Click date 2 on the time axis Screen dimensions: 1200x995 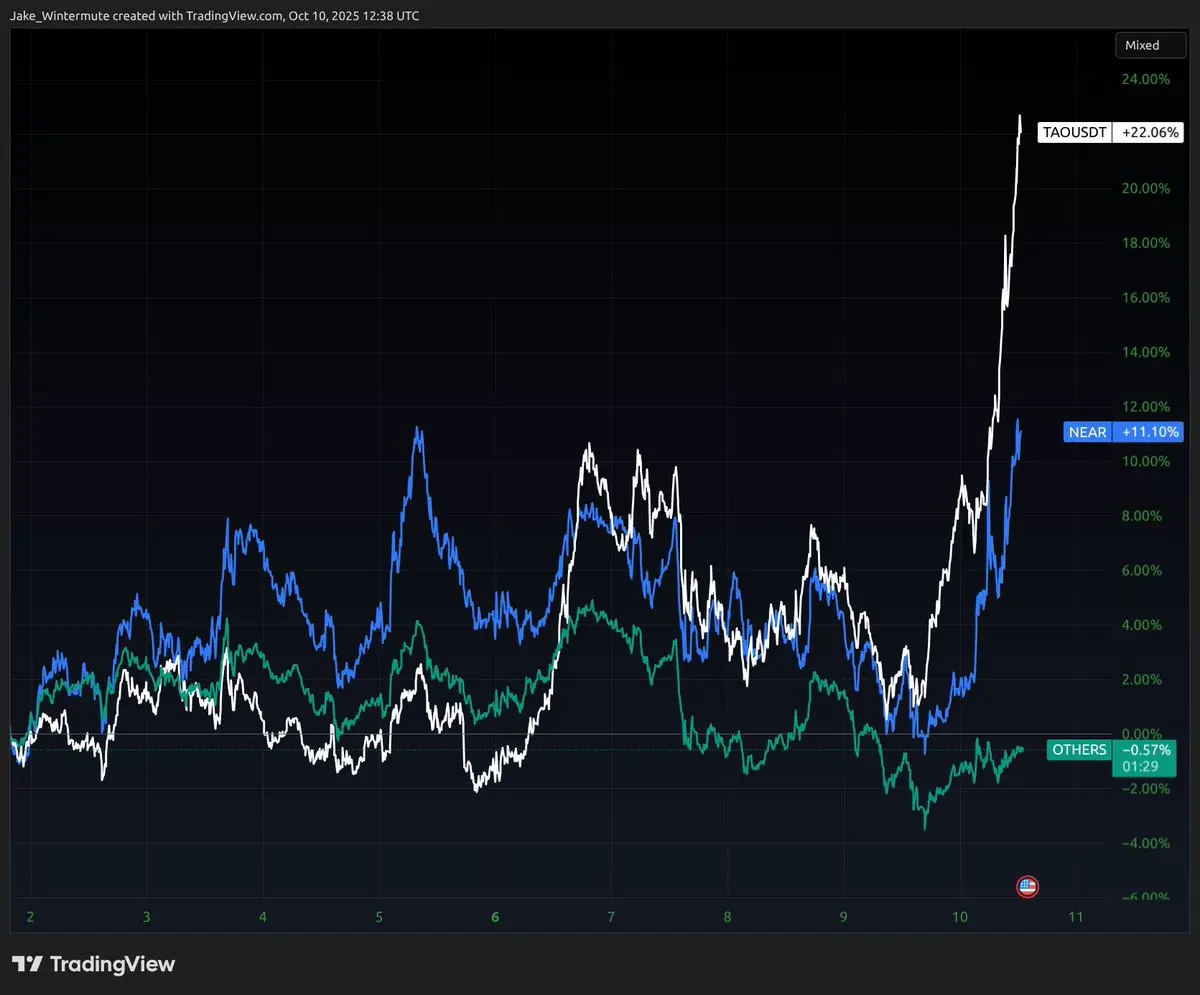point(30,917)
